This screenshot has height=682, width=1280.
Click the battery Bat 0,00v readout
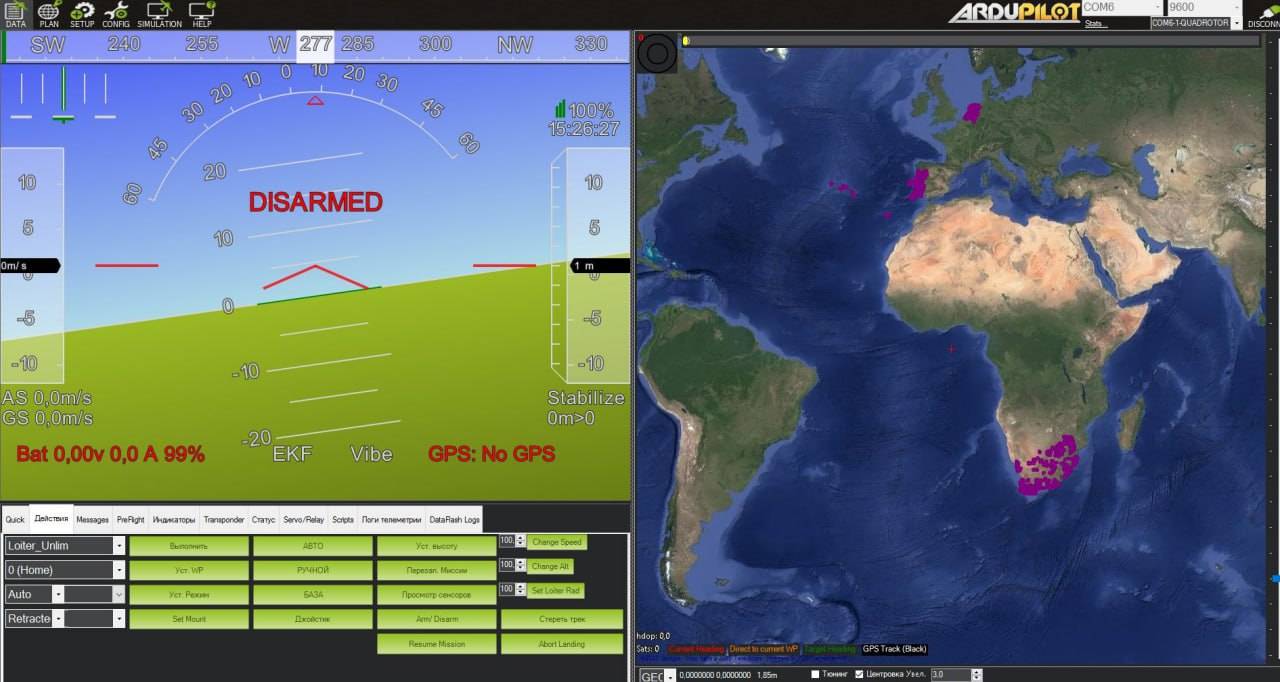pos(110,454)
